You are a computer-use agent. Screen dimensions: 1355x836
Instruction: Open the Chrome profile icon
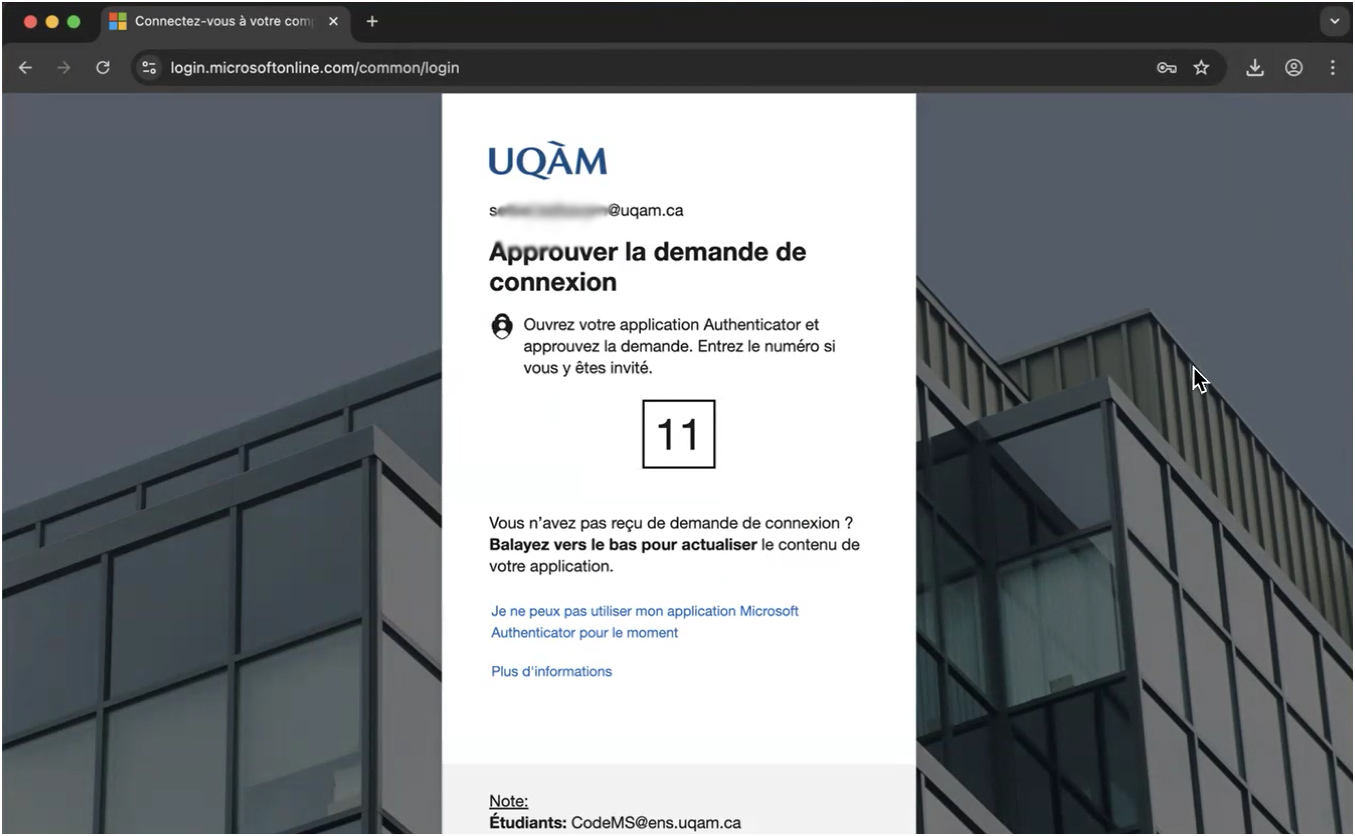pos(1294,68)
